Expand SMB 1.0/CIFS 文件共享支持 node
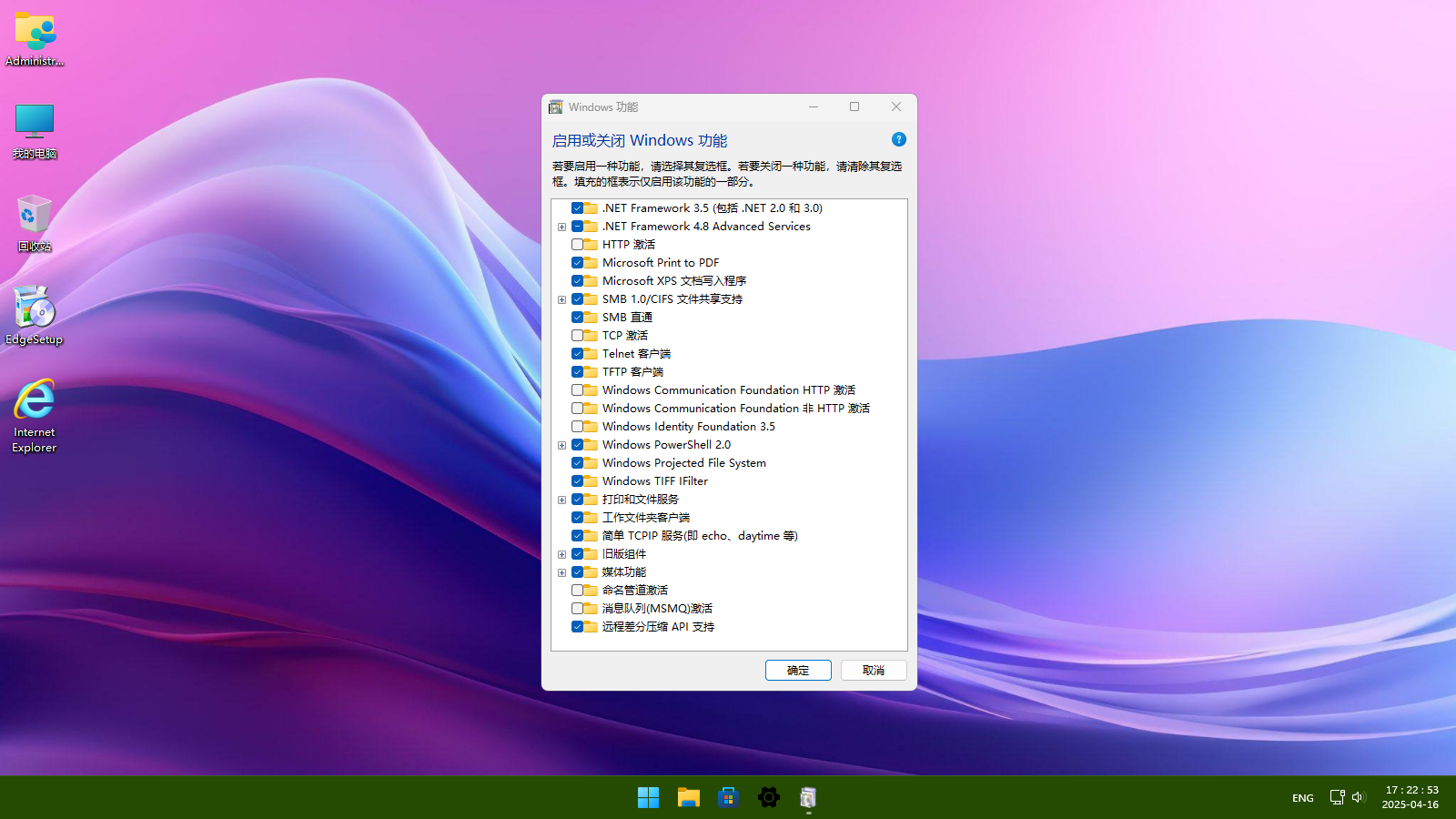1456x819 pixels. (x=562, y=299)
